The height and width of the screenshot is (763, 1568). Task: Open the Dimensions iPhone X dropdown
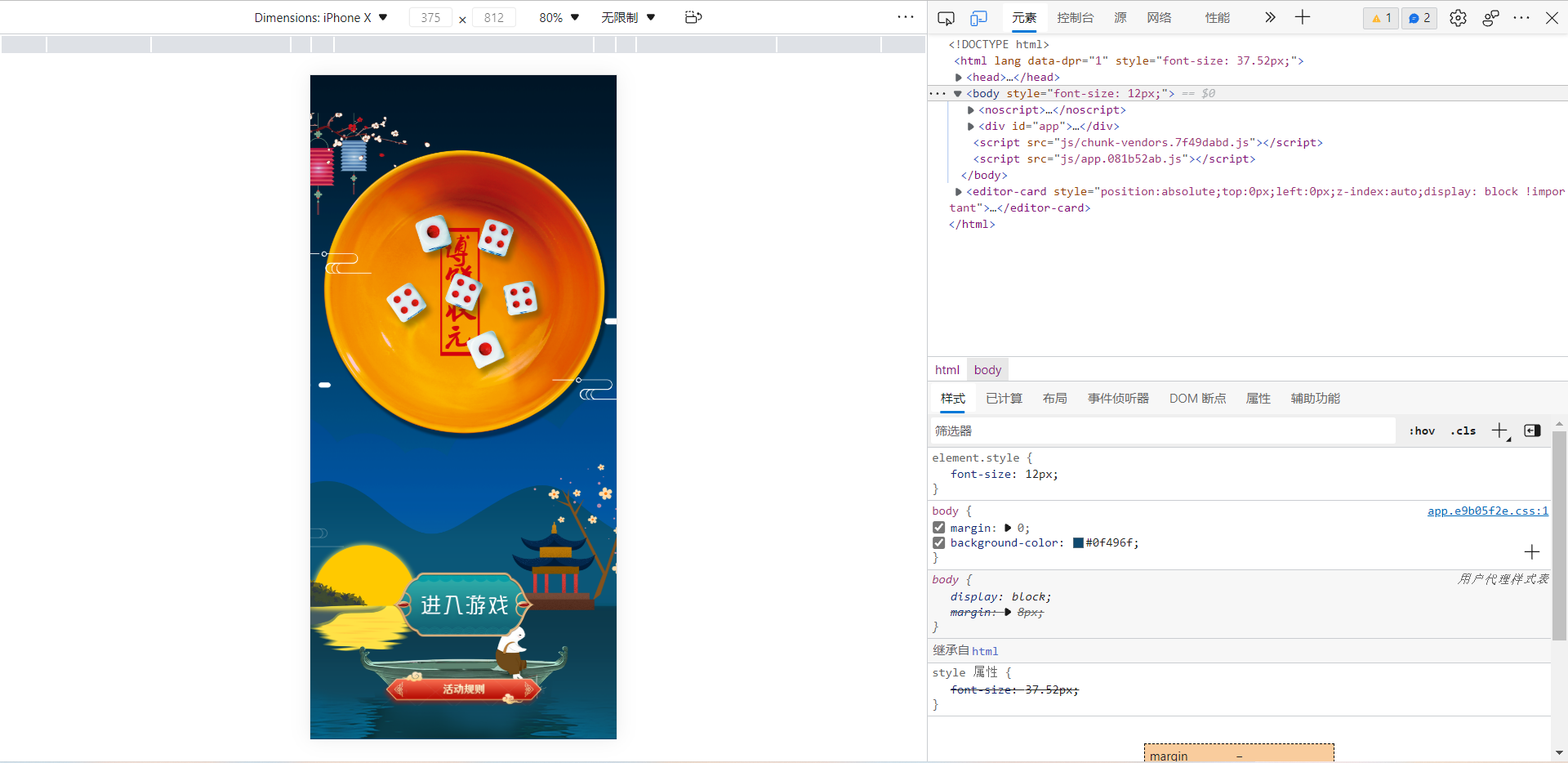coord(320,17)
